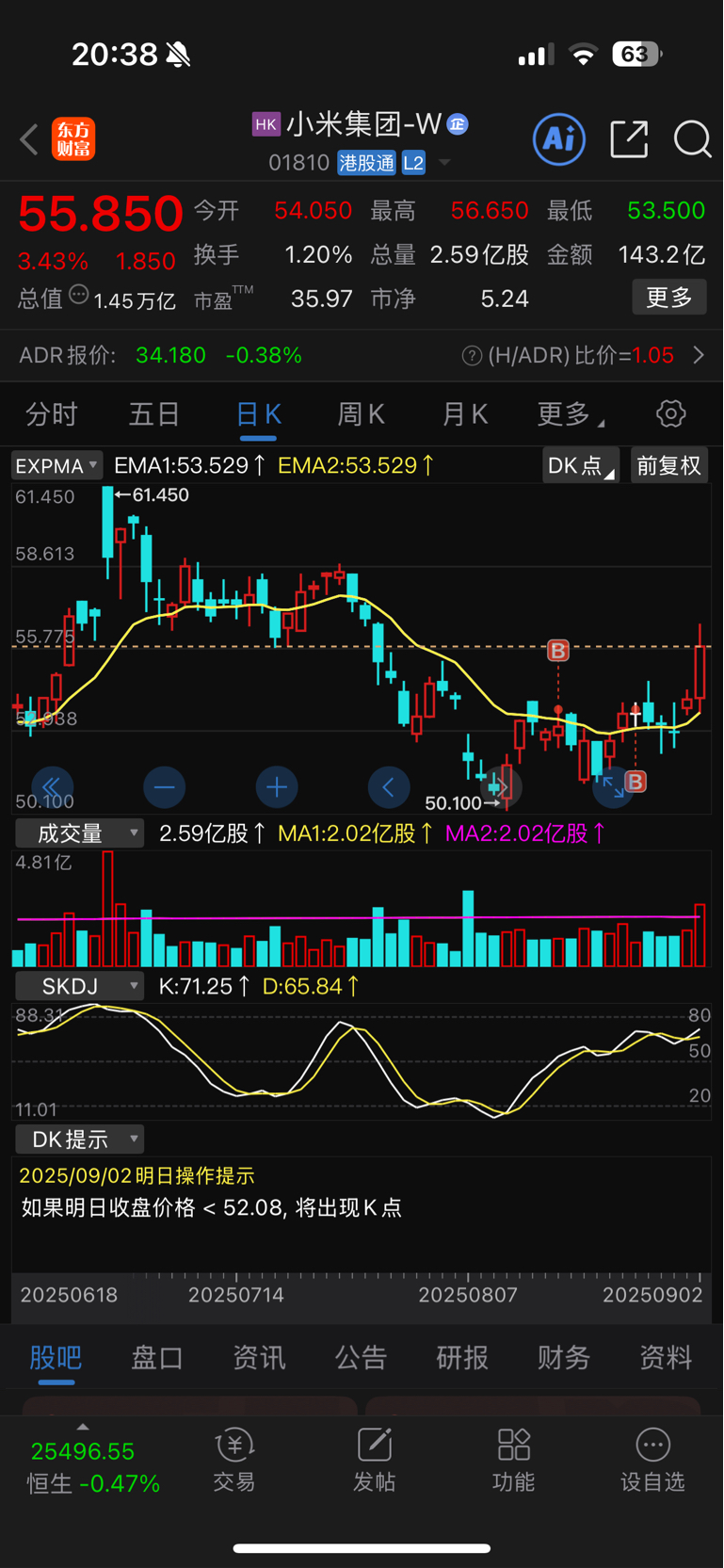The width and height of the screenshot is (724, 1568).
Task: Tap the double left arrow chart button
Action: [53, 787]
